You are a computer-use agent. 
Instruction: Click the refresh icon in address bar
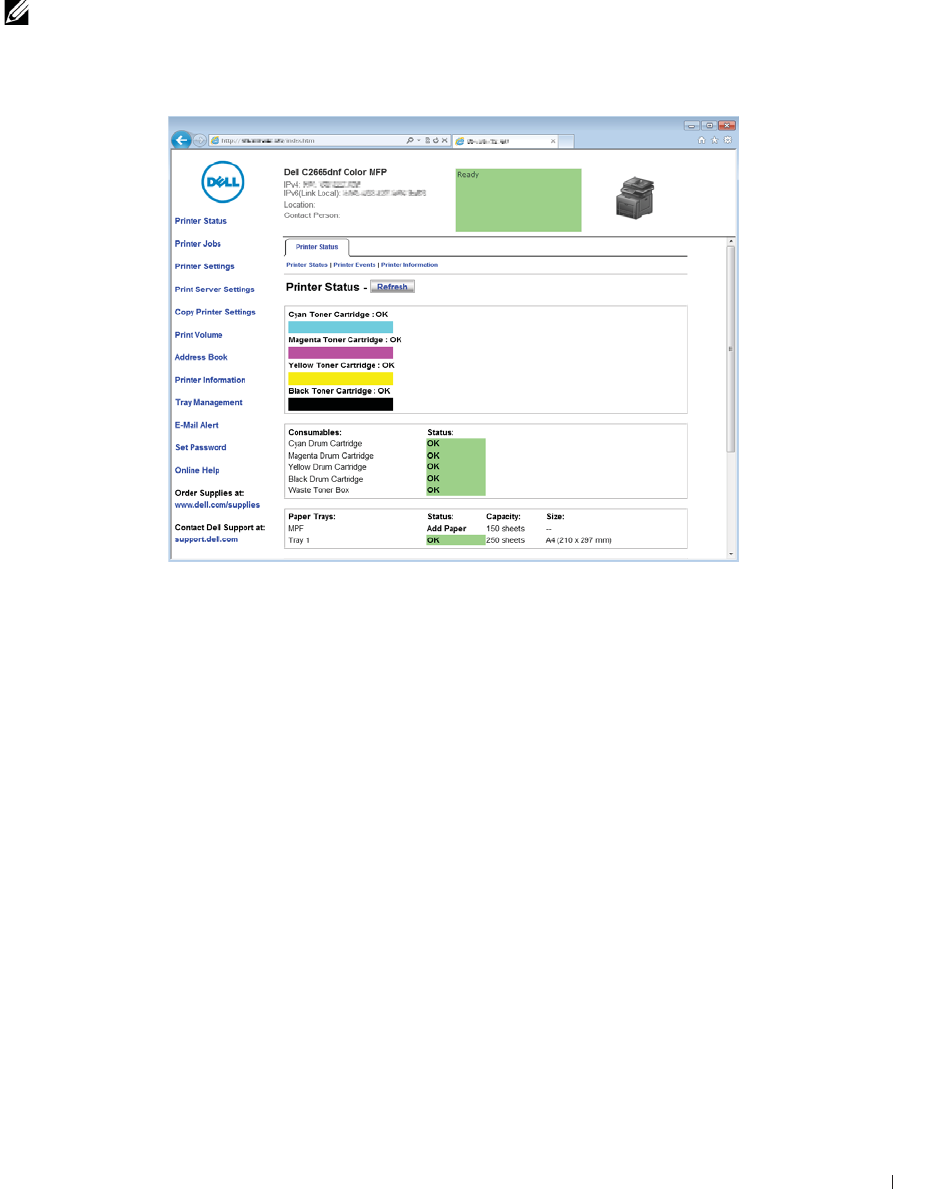tap(436, 140)
